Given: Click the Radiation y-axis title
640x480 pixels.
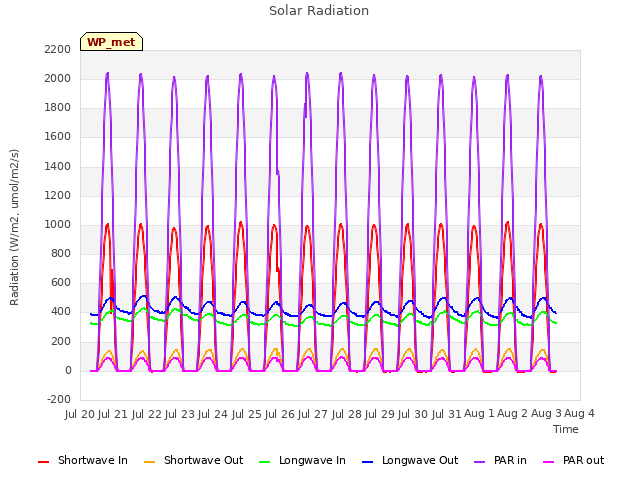Looking at the screenshot, I should (x=14, y=227).
